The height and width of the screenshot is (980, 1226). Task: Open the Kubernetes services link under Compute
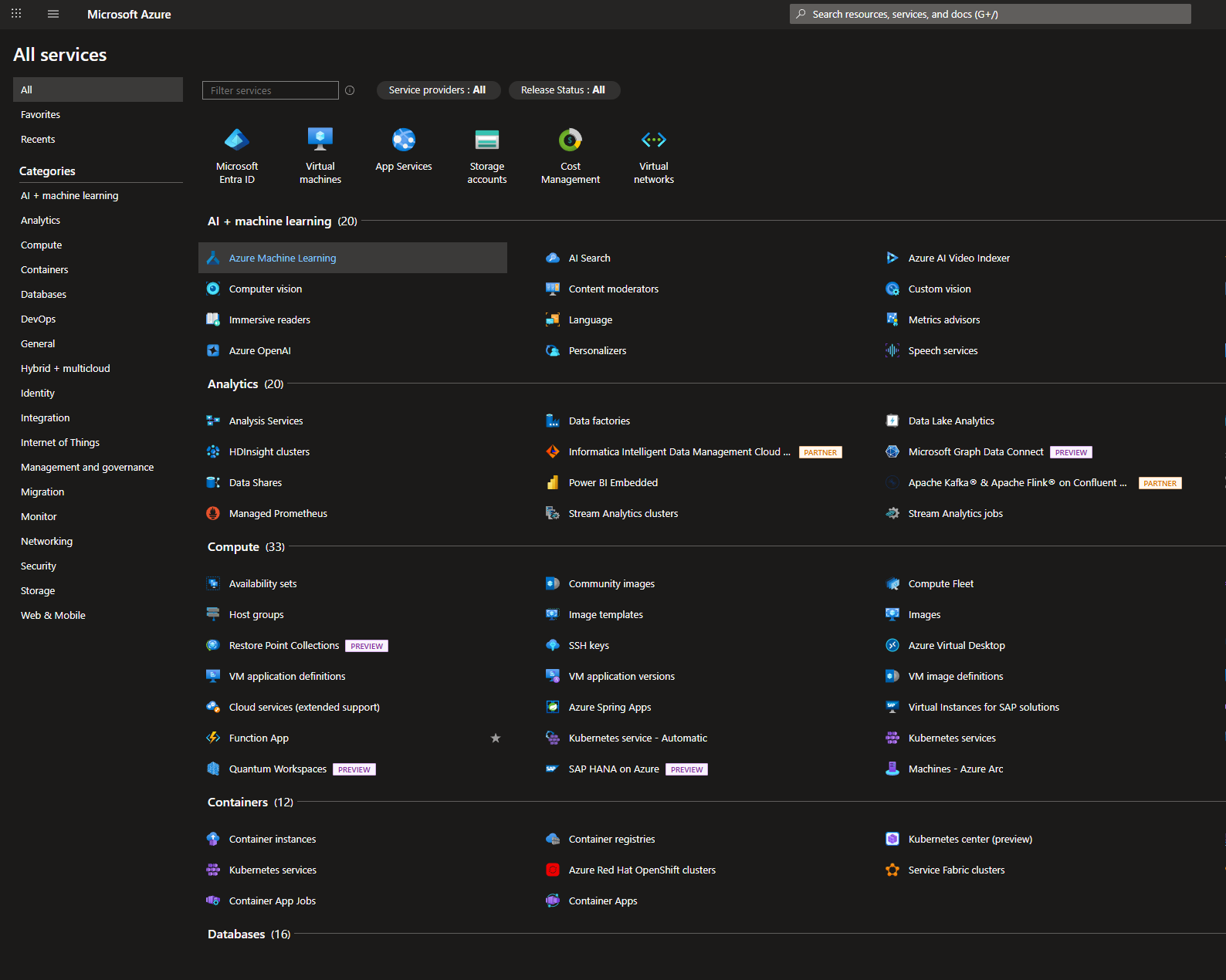coord(952,738)
